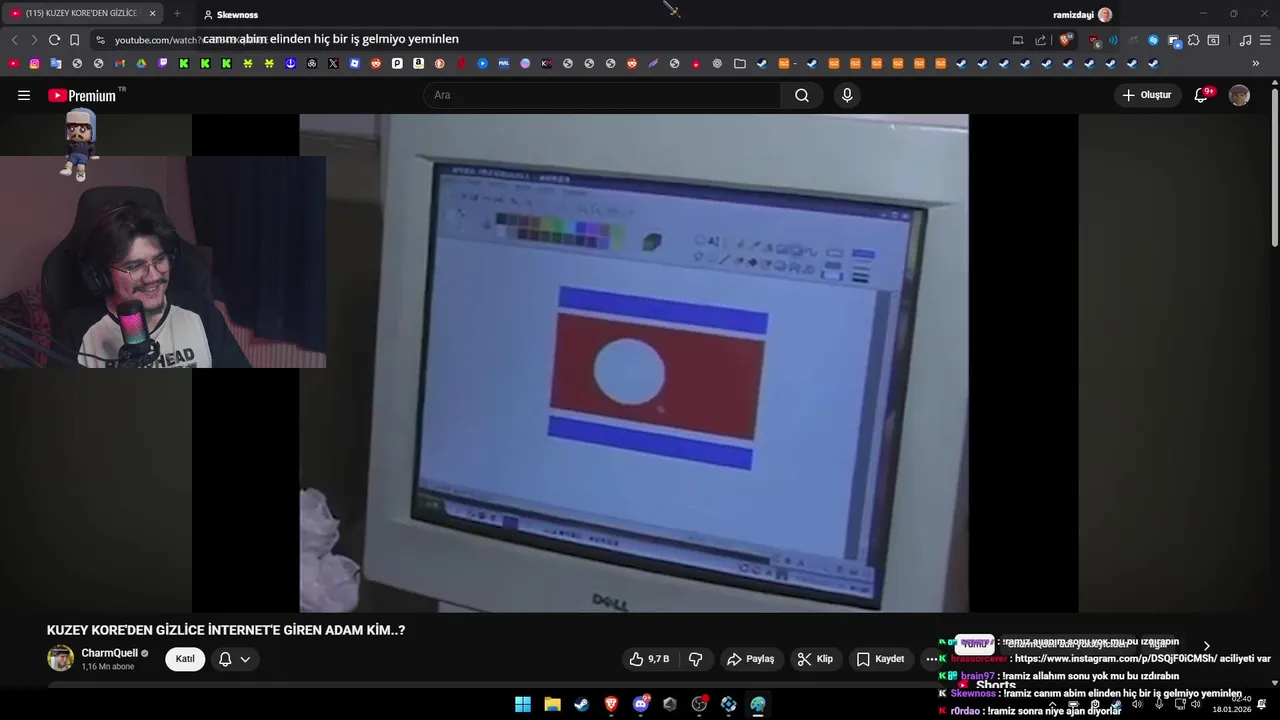
Task: Bookmark this page icon
Action: pyautogui.click(x=74, y=40)
